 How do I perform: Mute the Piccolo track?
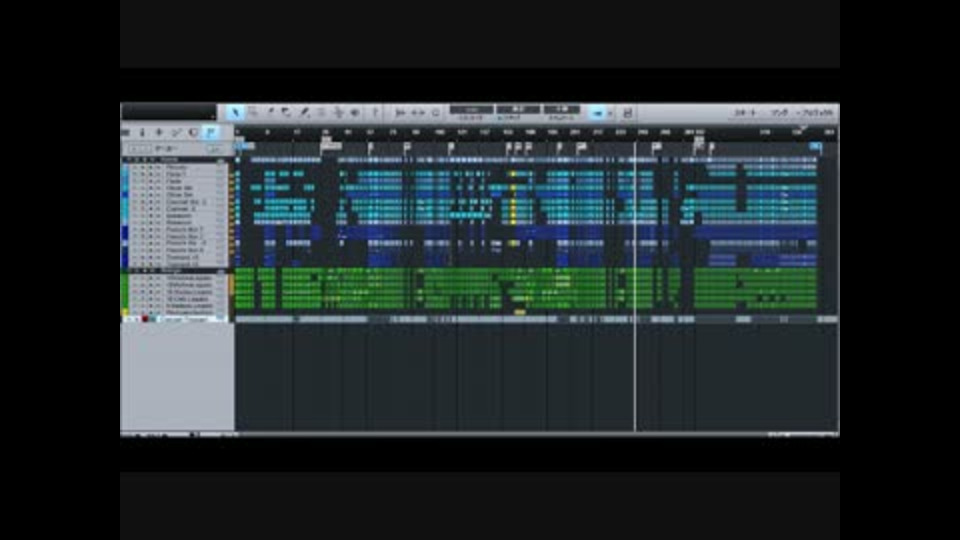(x=136, y=167)
